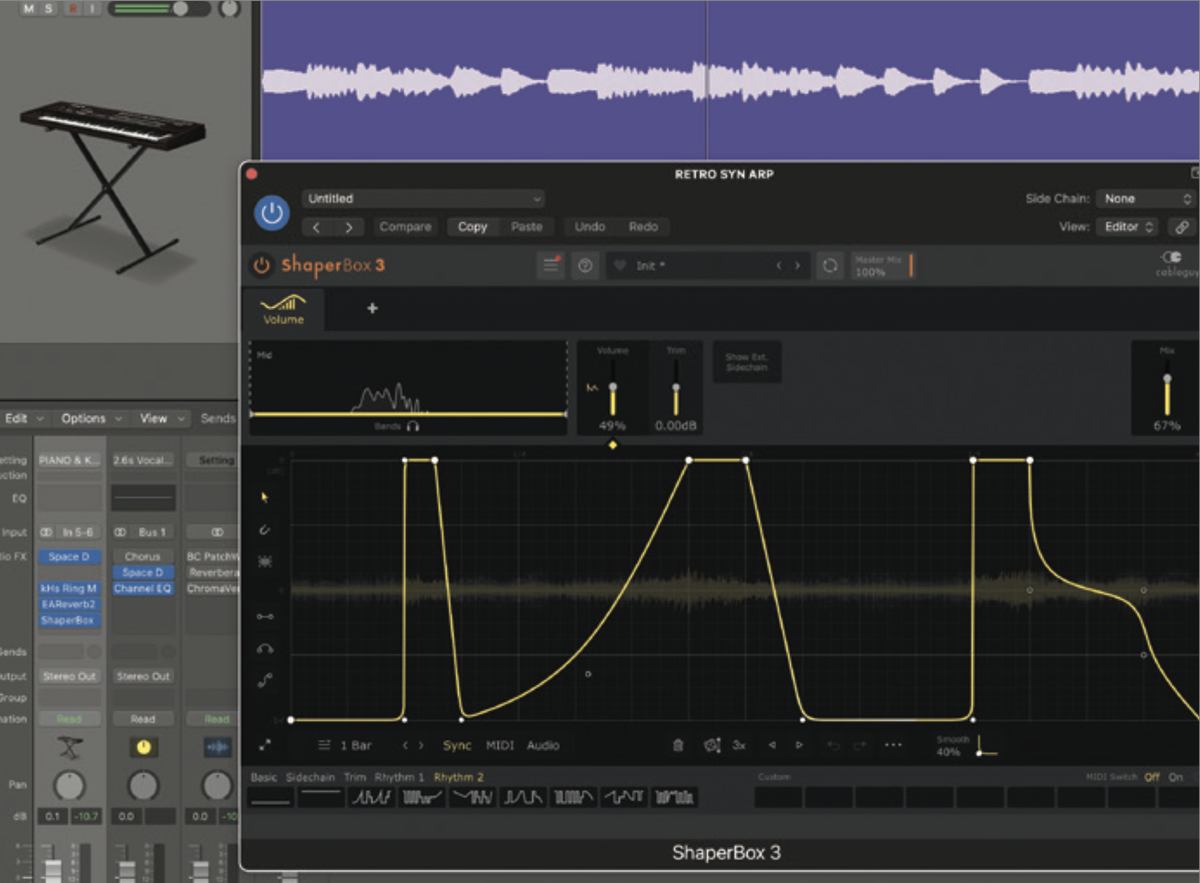The height and width of the screenshot is (883, 1200).
Task: Open the Untitled preset dropdown
Action: (x=422, y=199)
